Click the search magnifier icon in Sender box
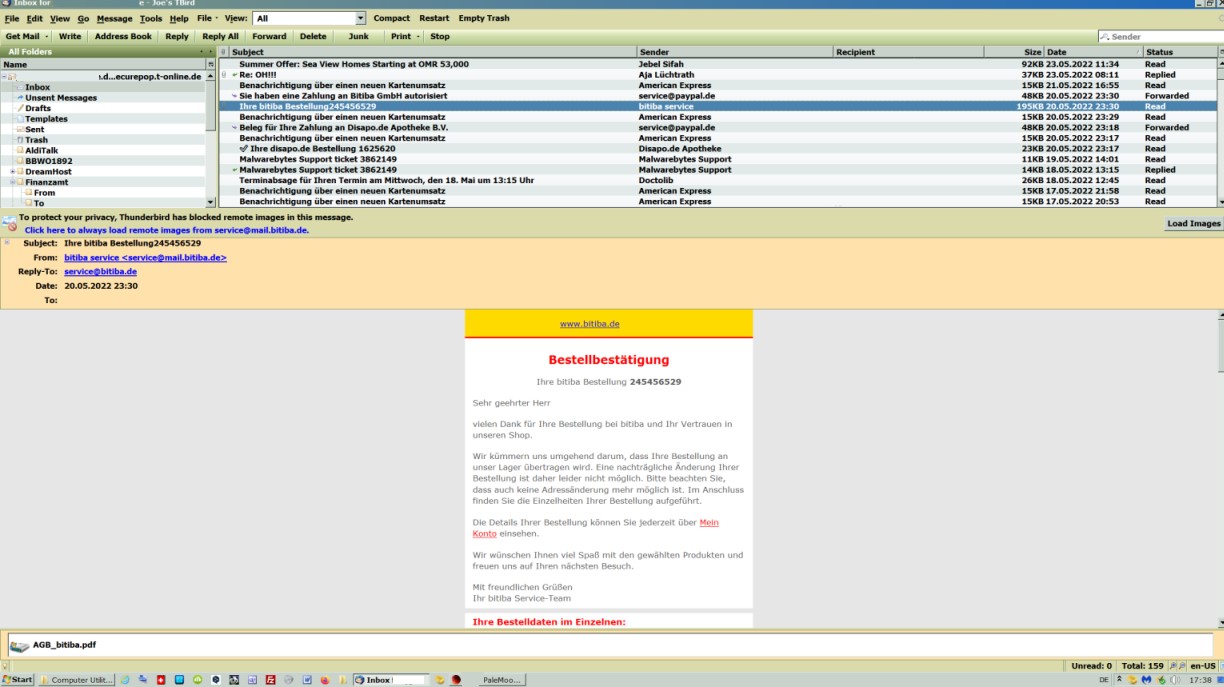Image resolution: width=1224 pixels, height=687 pixels. [1105, 37]
